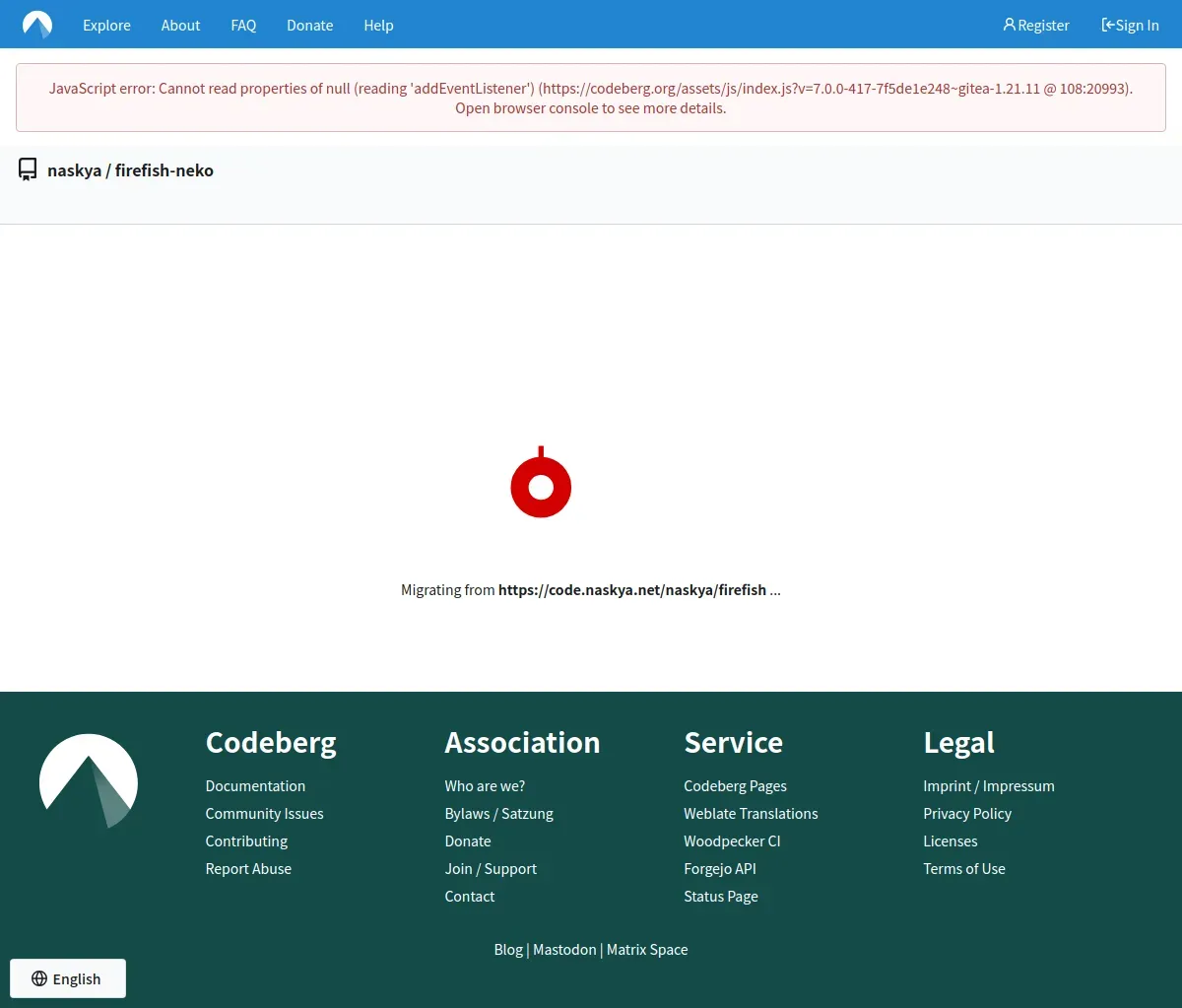
Task: Open the Forgejo API link
Action: pos(720,869)
